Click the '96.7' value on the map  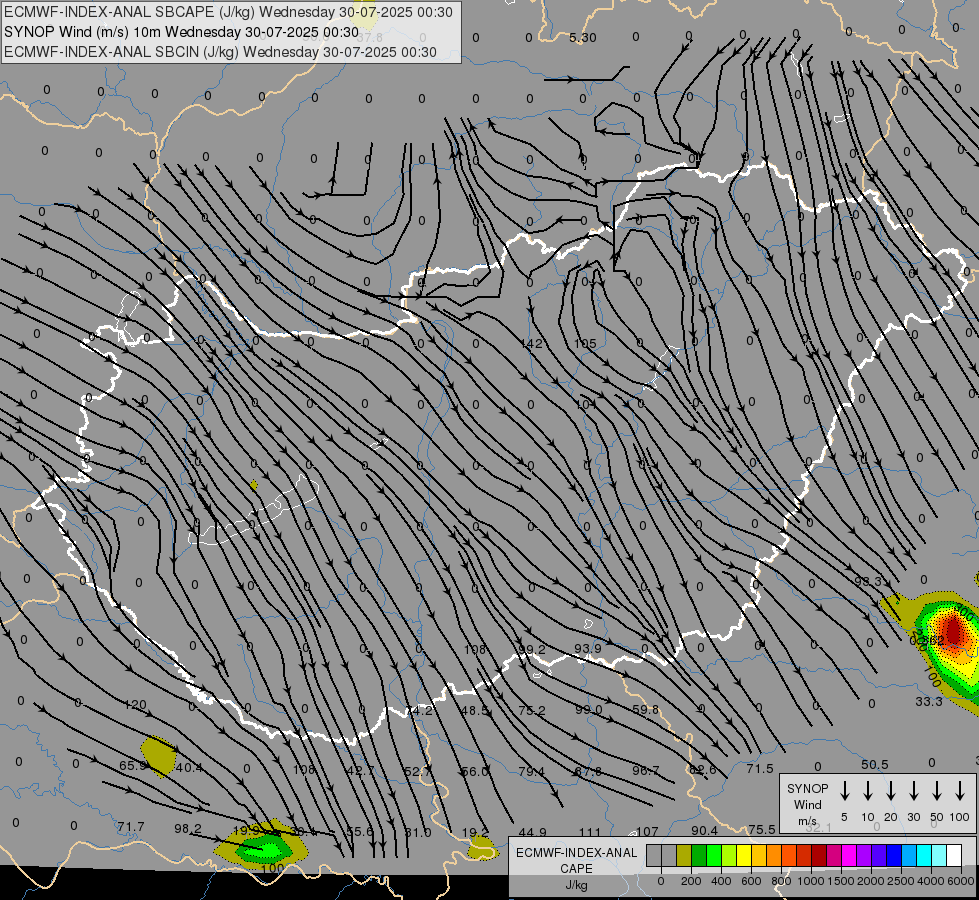[645, 770]
